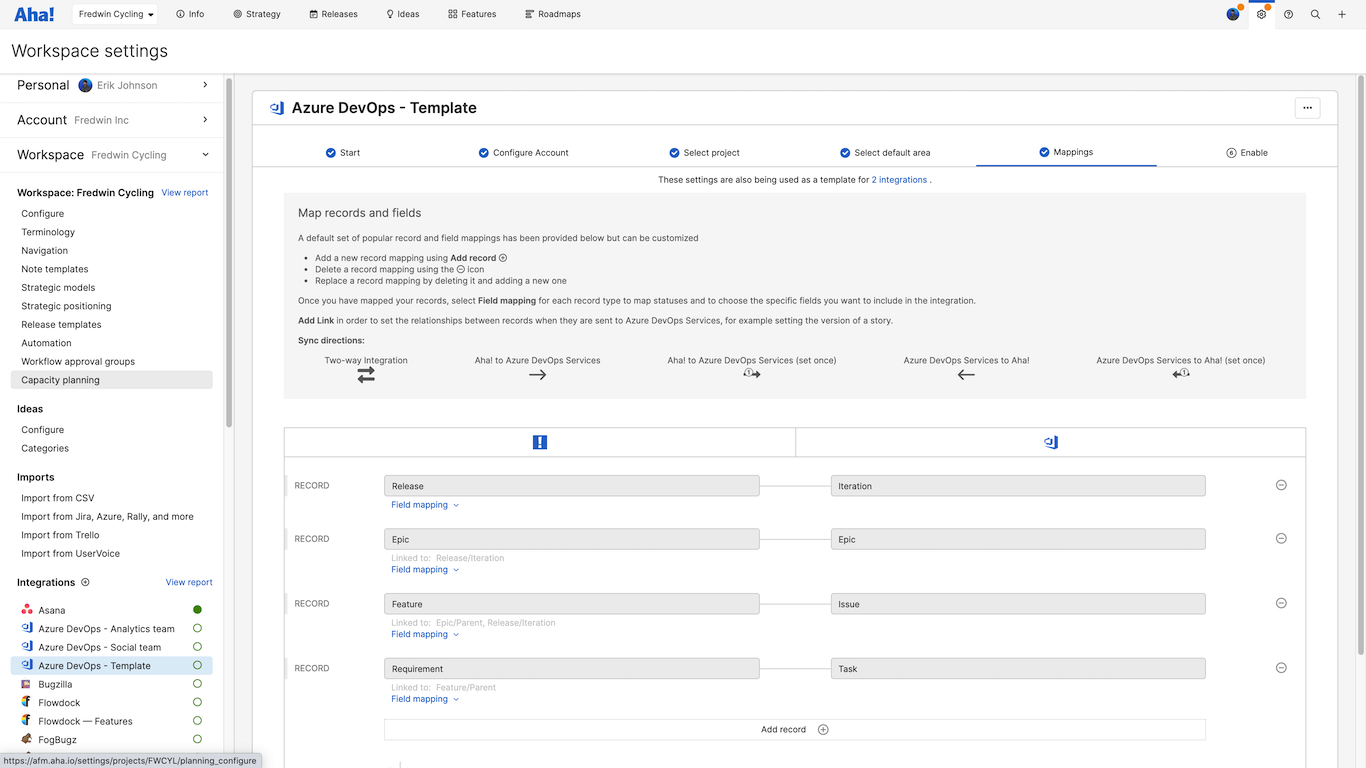Toggle the FogBugz status circle
Screen dimensions: 1366x768
coord(197,739)
